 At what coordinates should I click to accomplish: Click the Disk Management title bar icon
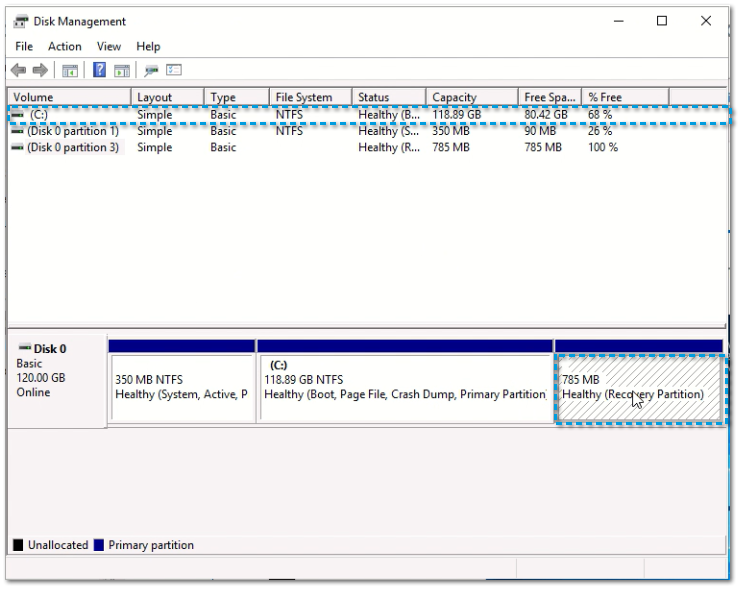pos(22,22)
